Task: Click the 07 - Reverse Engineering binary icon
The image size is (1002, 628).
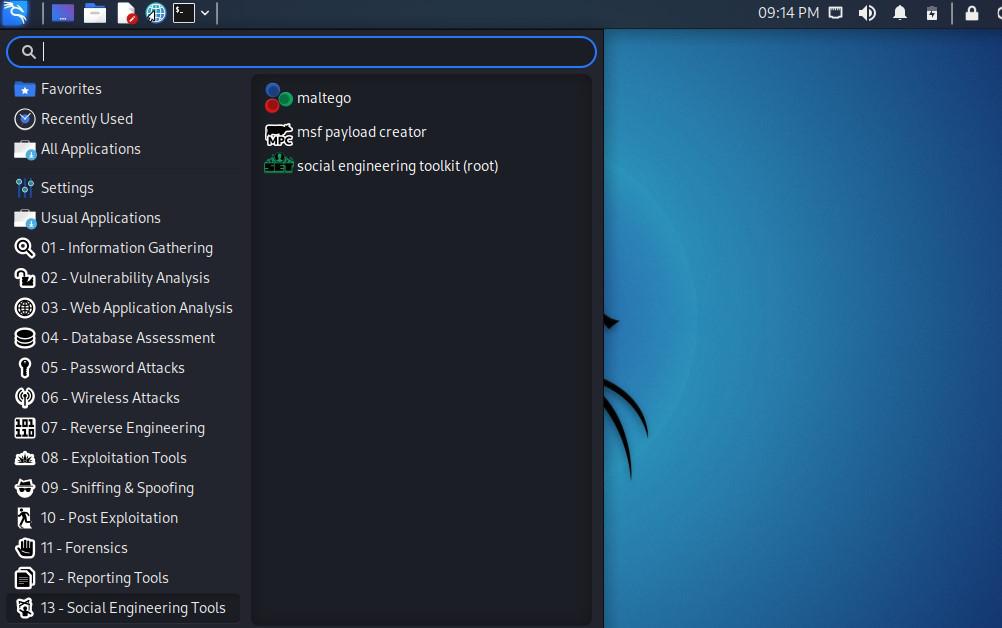Action: [24, 428]
